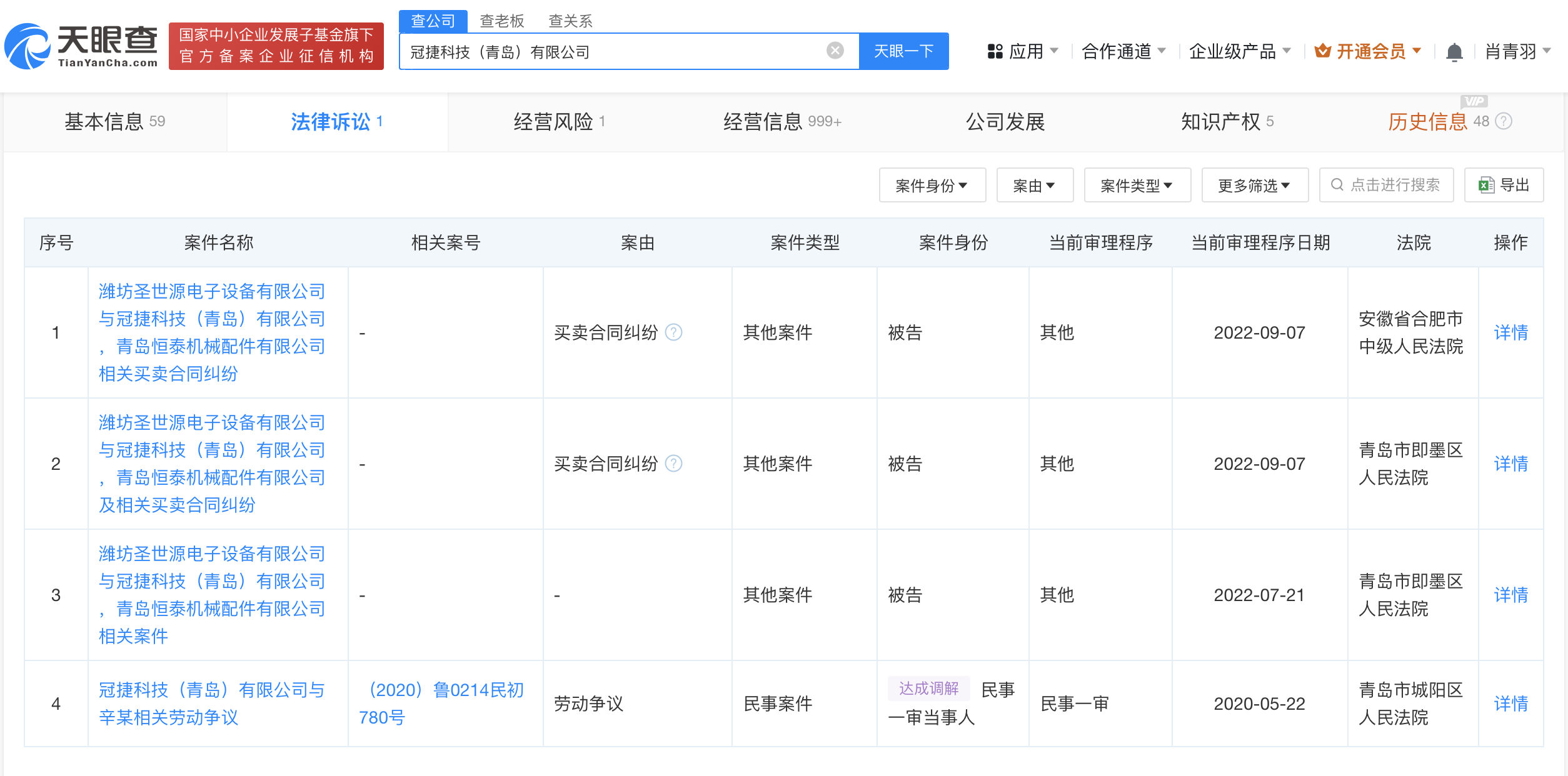Switch to the 经营风险 tab

click(559, 121)
